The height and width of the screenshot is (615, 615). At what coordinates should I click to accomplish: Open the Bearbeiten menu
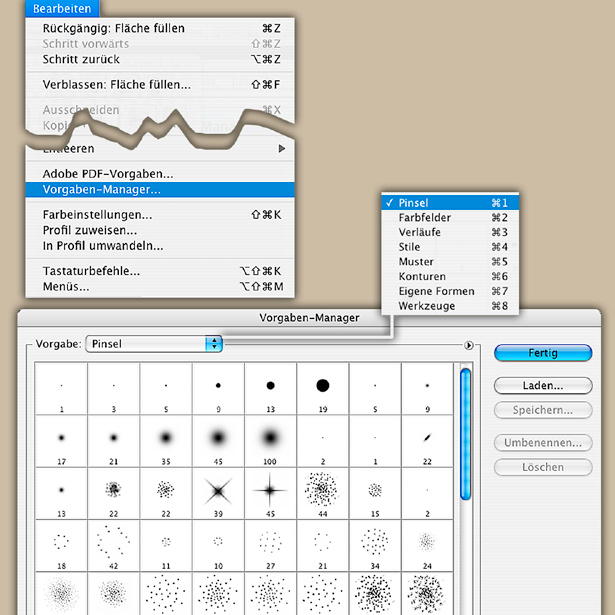tap(62, 9)
